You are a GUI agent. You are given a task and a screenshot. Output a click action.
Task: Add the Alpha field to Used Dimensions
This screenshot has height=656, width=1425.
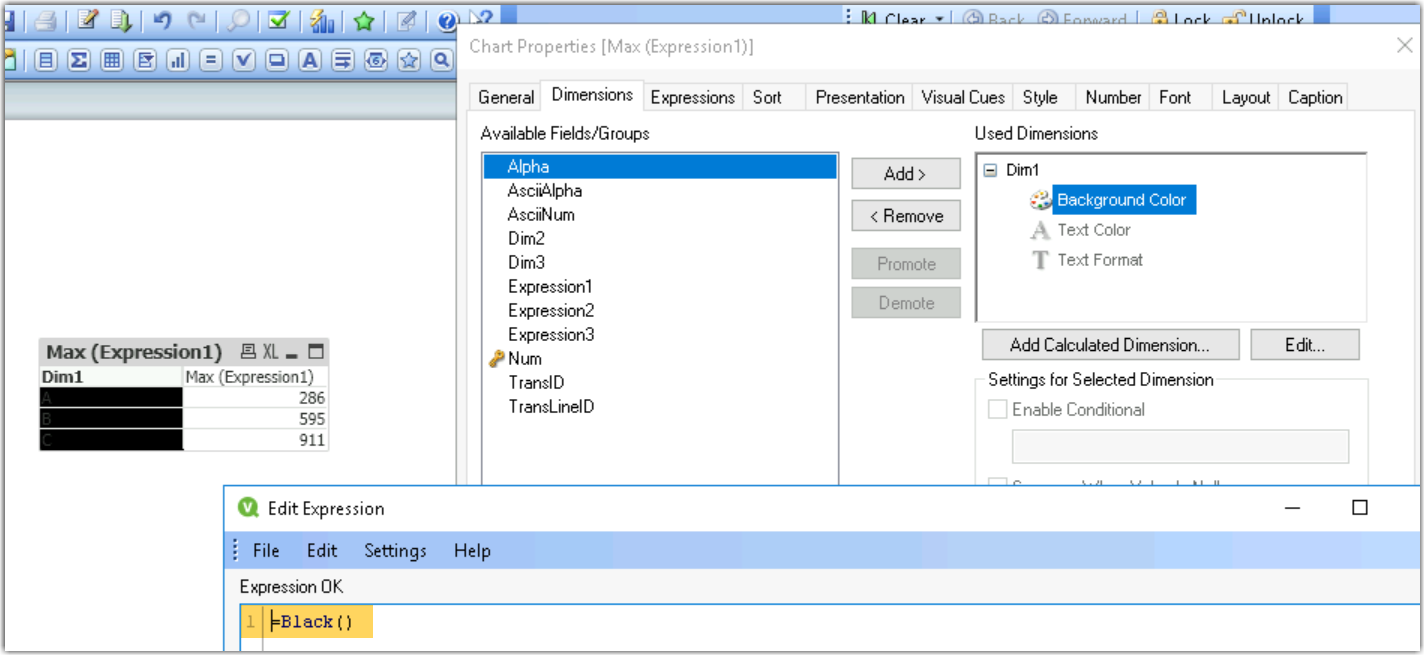904,173
